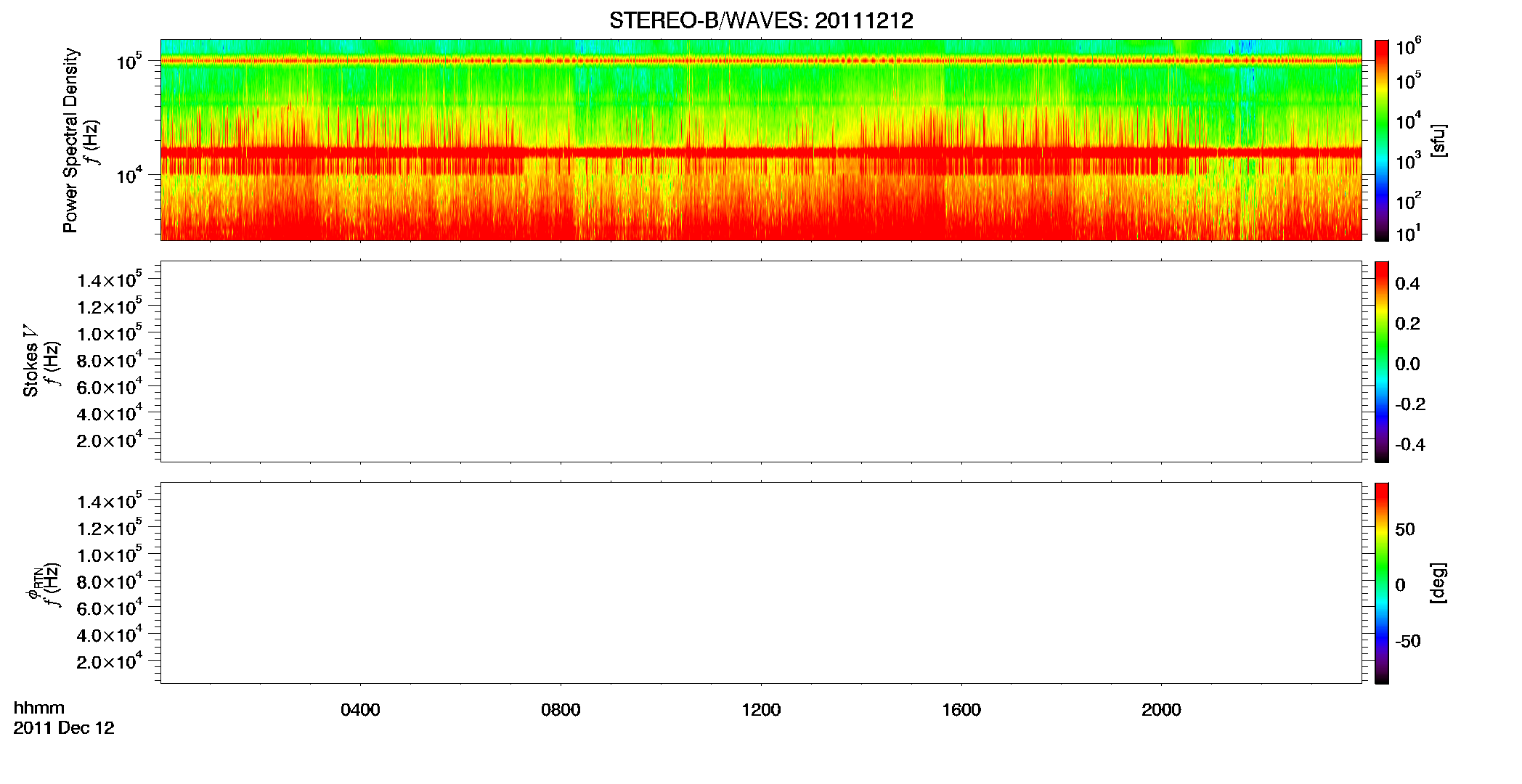Click the sfu power density color bar
Image resolution: width=1522 pixels, height=784 pixels.
pyautogui.click(x=1382, y=140)
